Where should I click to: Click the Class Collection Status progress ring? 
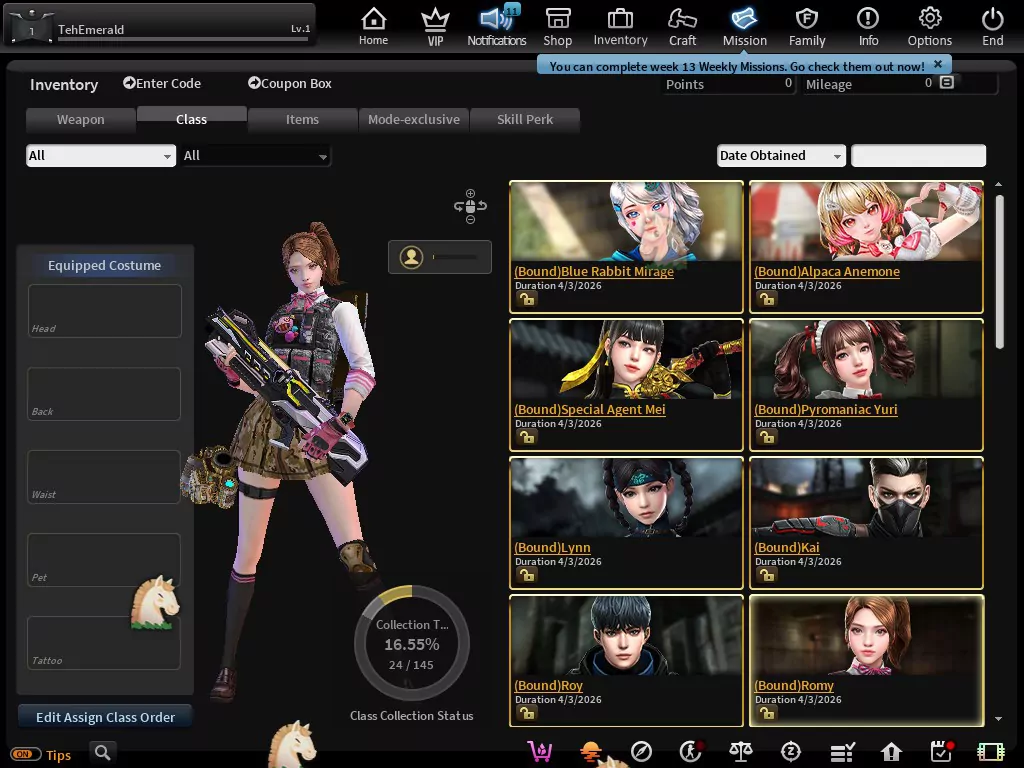pyautogui.click(x=411, y=643)
